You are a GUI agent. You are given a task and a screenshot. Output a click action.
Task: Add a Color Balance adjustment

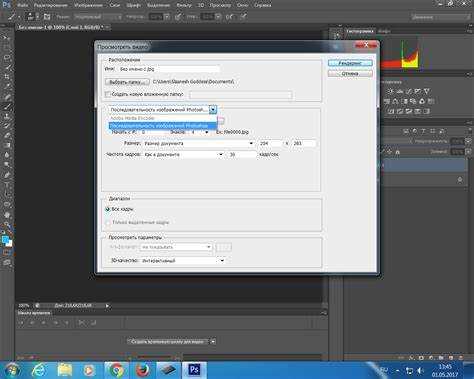[395, 101]
